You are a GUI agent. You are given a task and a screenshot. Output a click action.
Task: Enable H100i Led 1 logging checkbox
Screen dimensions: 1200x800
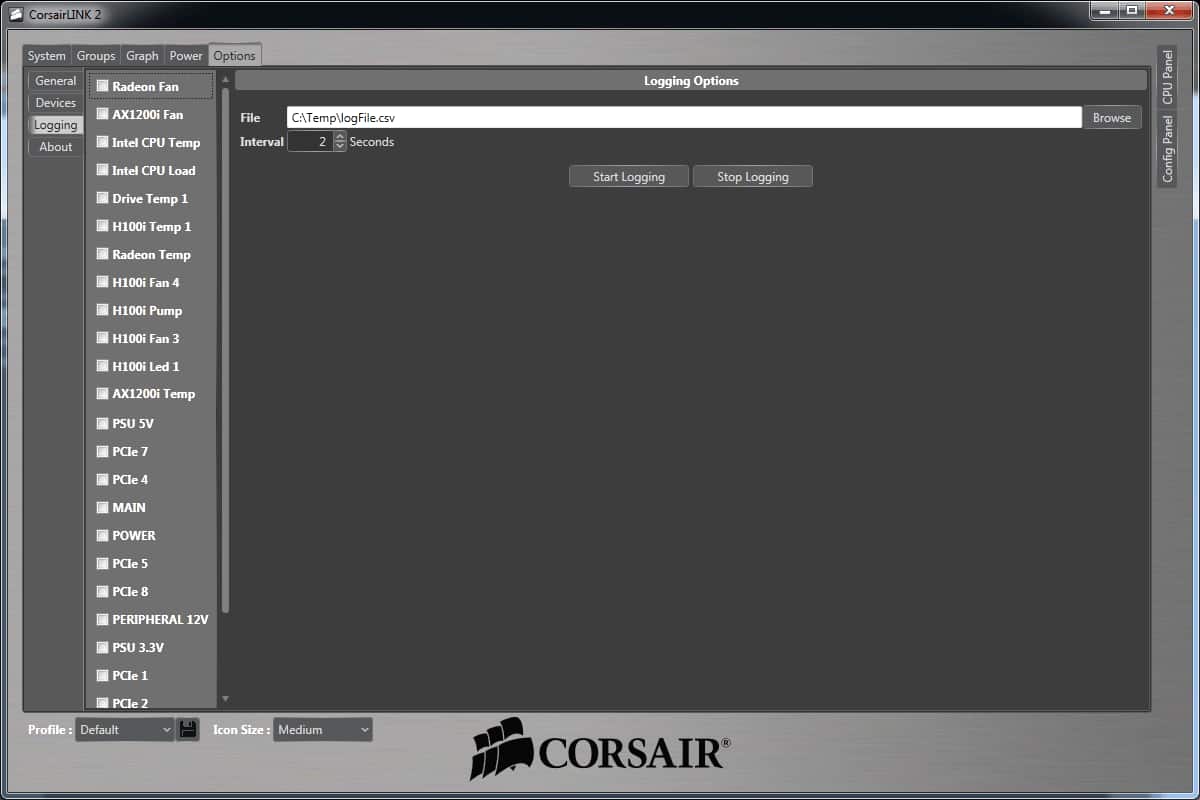[x=102, y=367]
